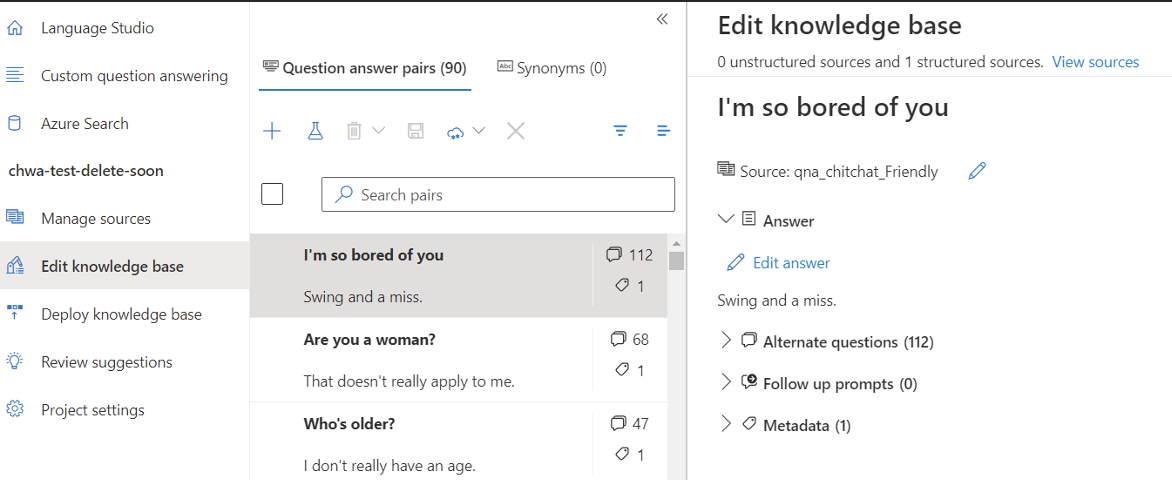Collapse the Answer section
This screenshot has width=1172, height=480.
[x=726, y=220]
